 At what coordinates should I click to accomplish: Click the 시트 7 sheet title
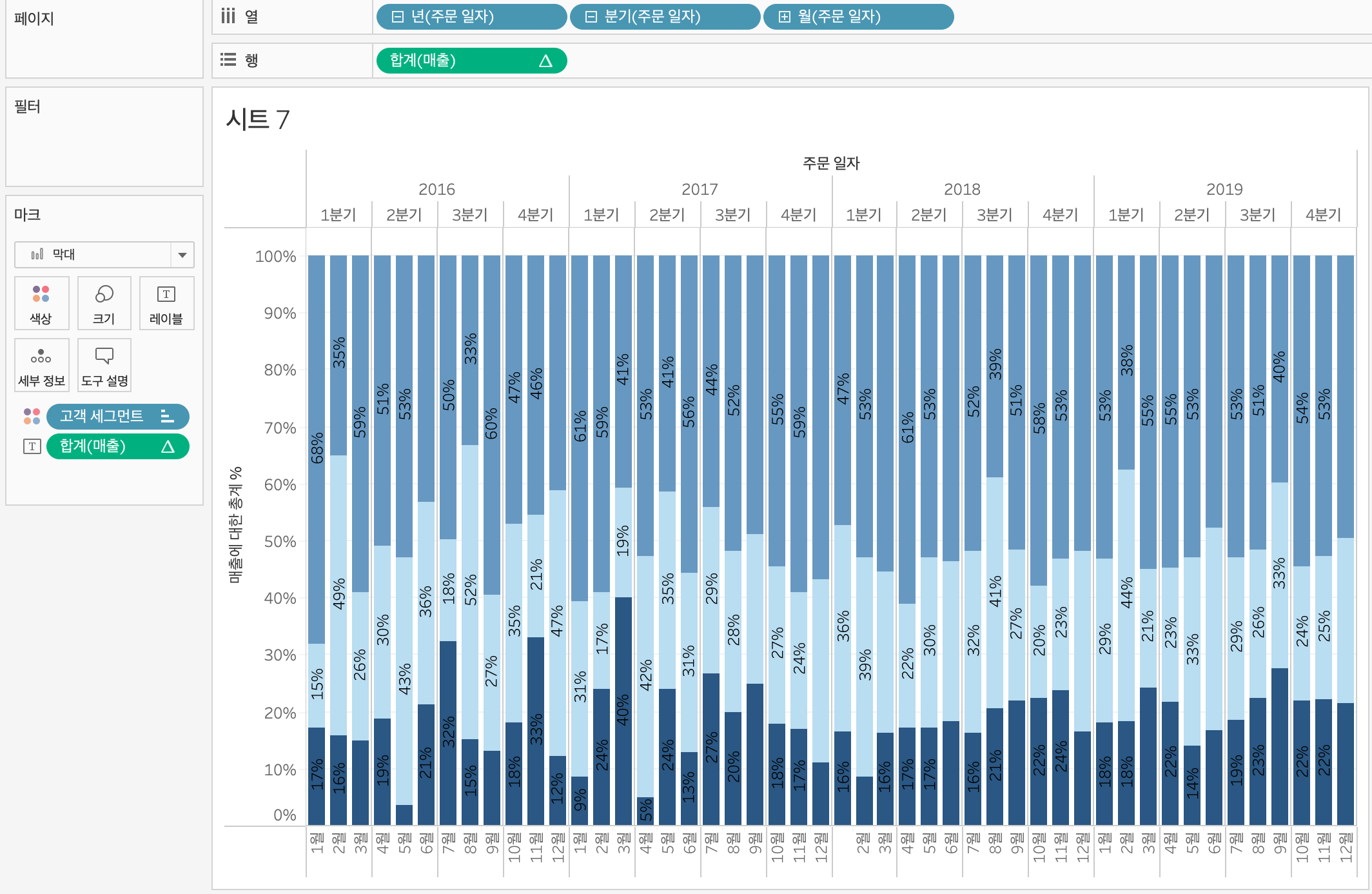click(258, 119)
